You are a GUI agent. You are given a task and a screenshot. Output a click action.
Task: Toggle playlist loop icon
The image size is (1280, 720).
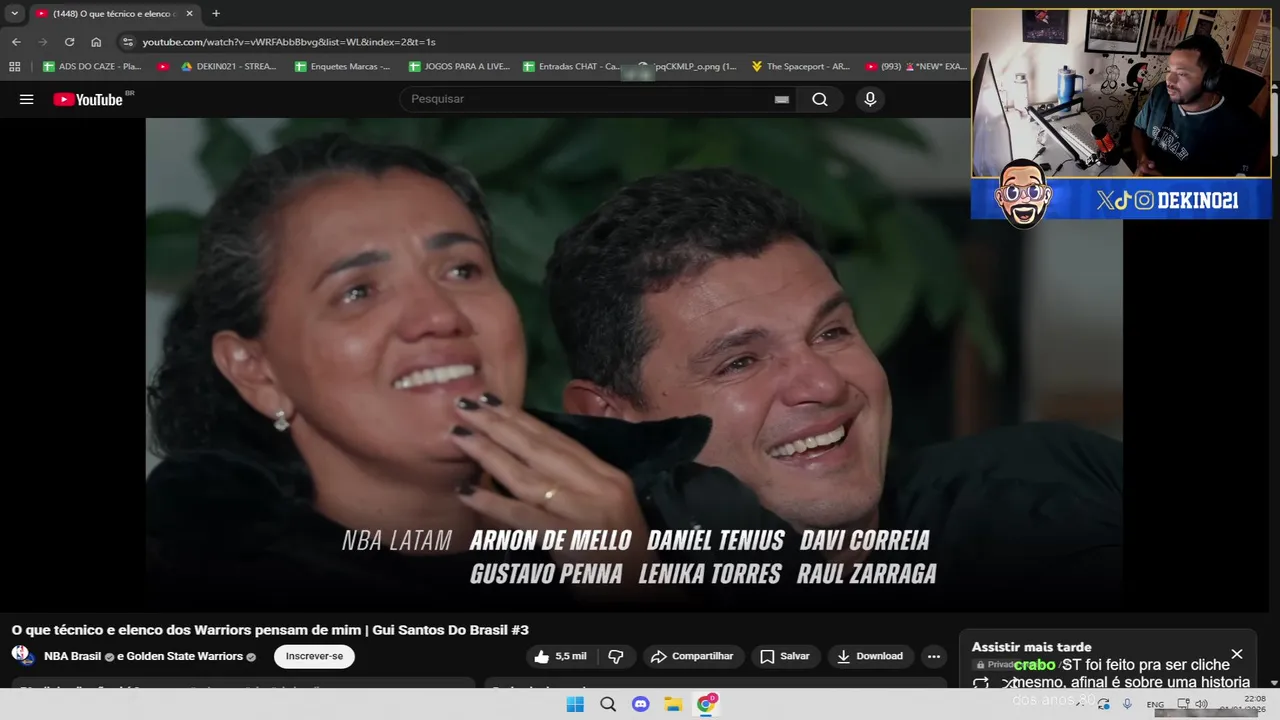(981, 683)
